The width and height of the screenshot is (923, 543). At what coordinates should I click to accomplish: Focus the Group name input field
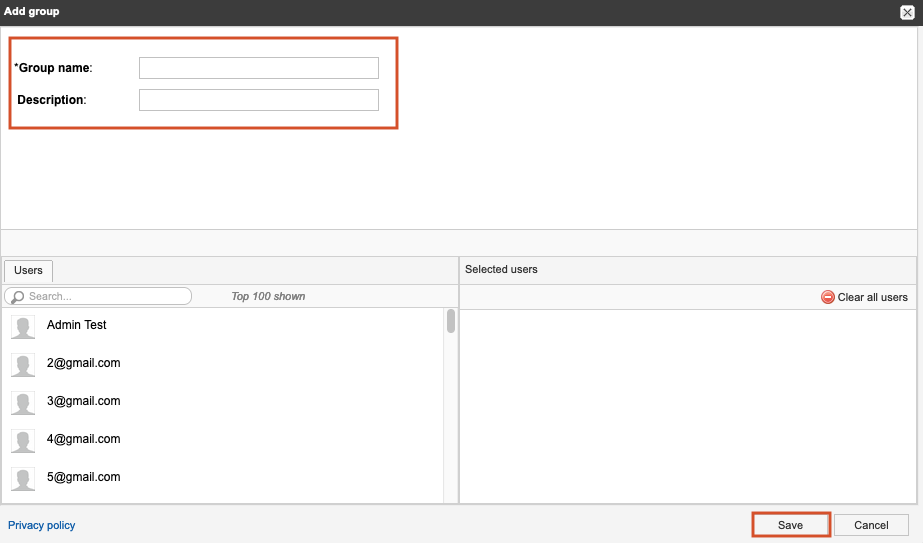(x=258, y=68)
